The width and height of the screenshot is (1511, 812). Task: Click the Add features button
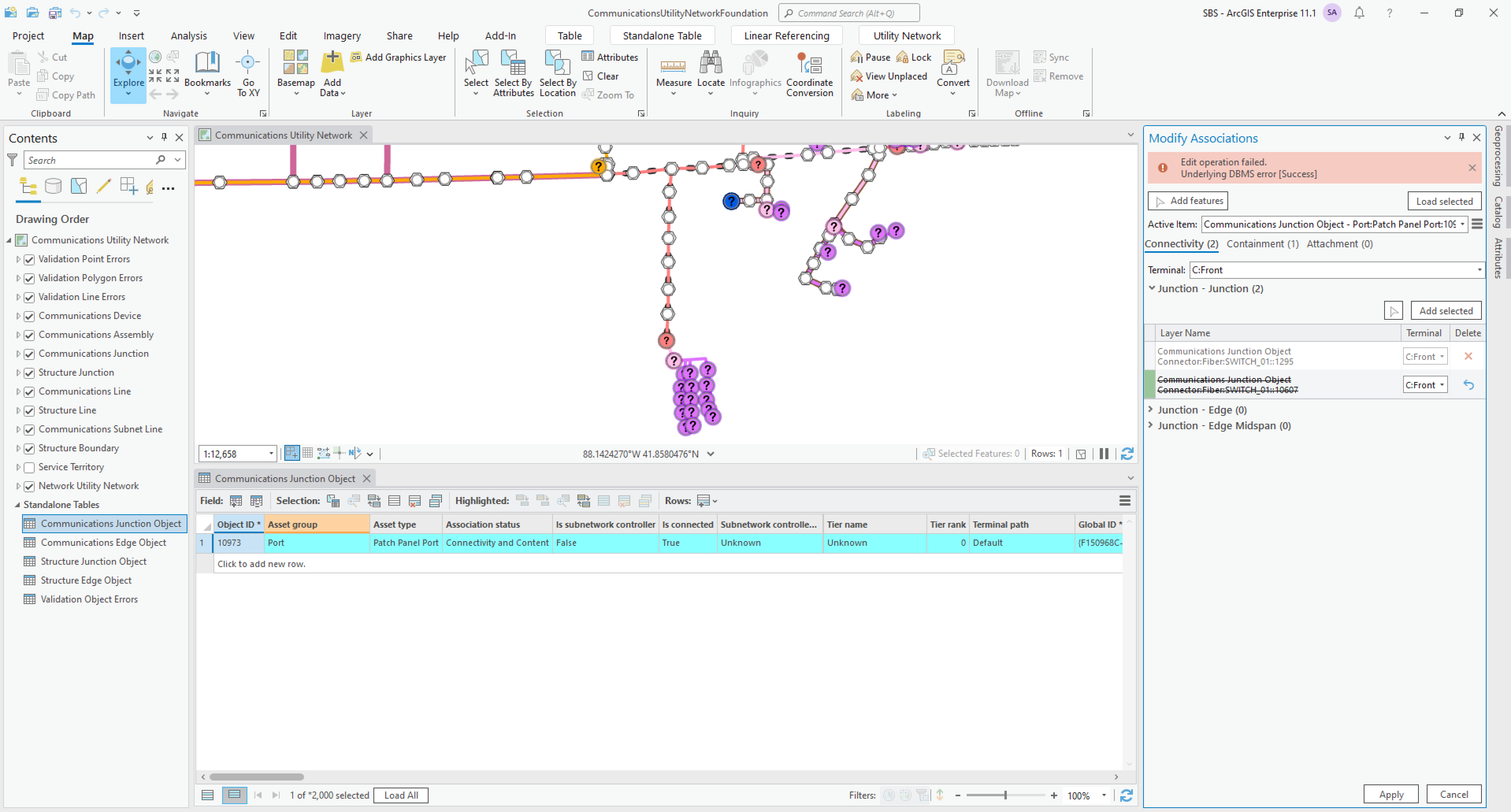click(x=1188, y=201)
